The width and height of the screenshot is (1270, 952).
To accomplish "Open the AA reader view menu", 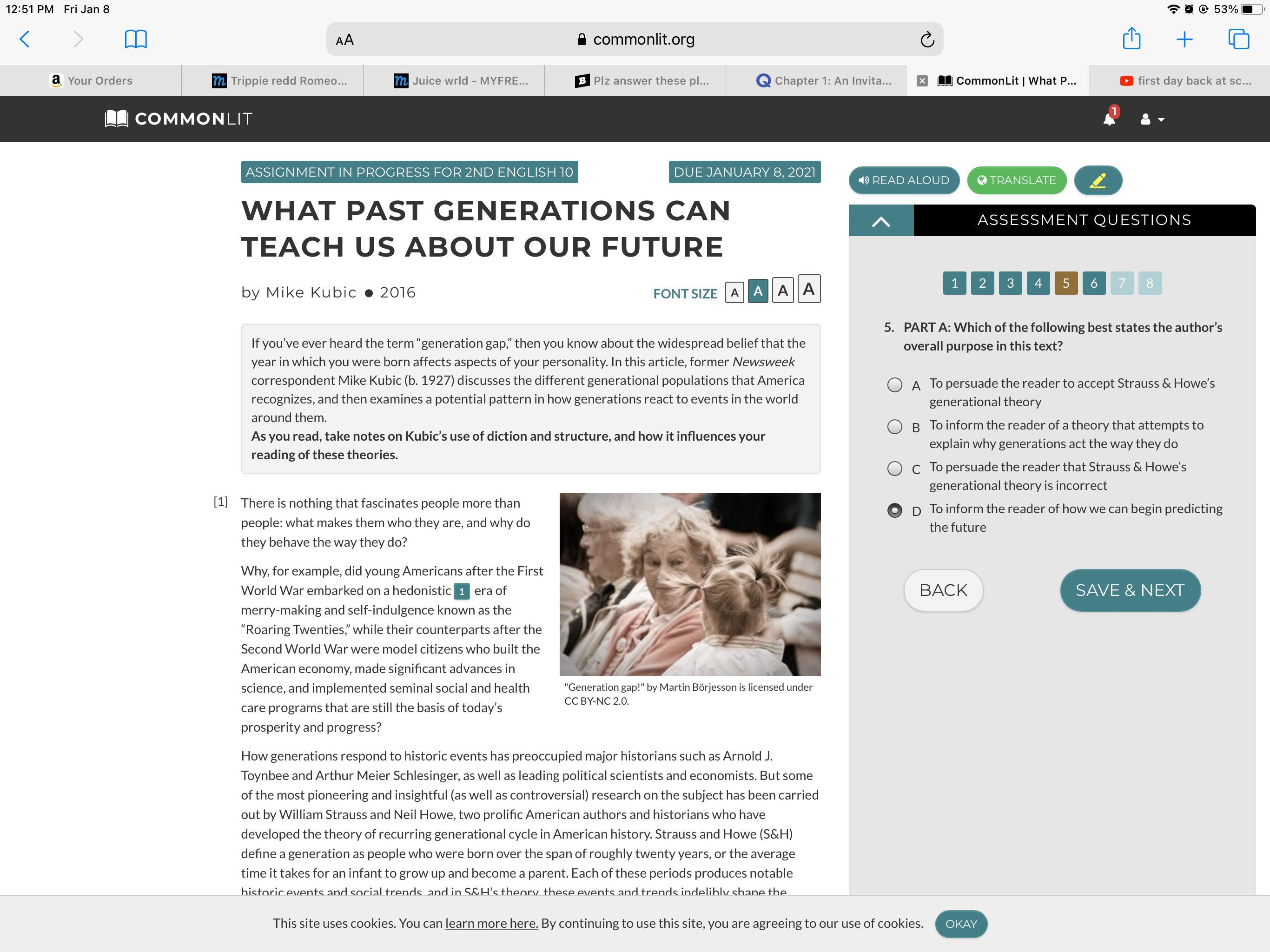I will [x=344, y=40].
